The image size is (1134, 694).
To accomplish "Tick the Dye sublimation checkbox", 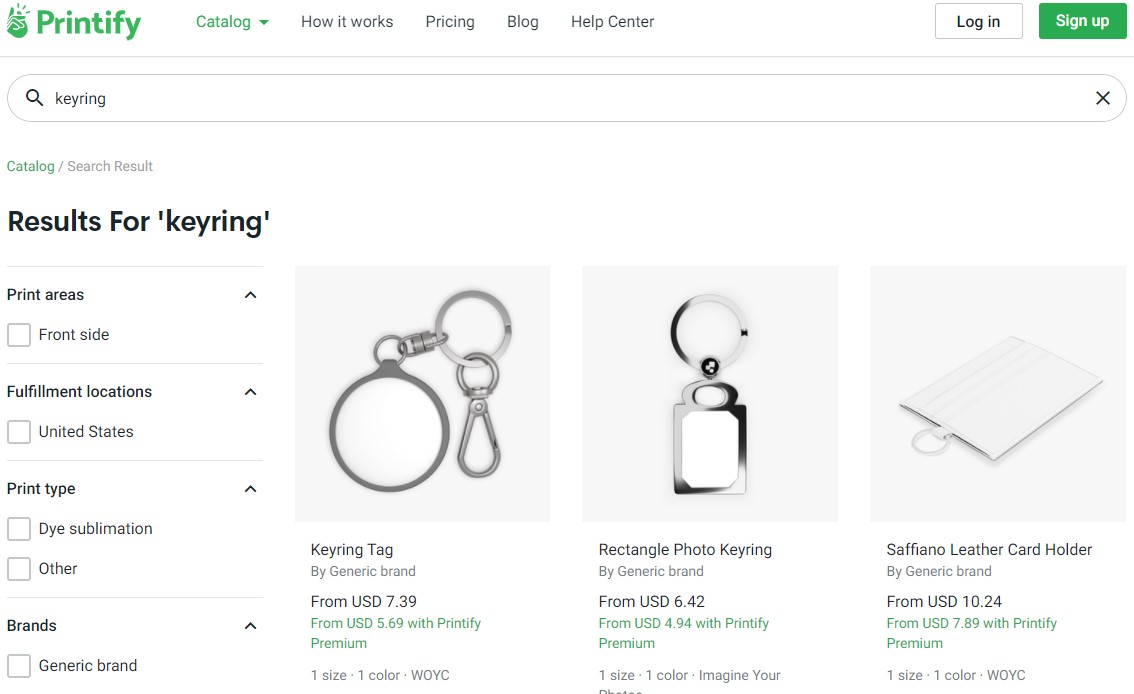I will click(x=19, y=528).
